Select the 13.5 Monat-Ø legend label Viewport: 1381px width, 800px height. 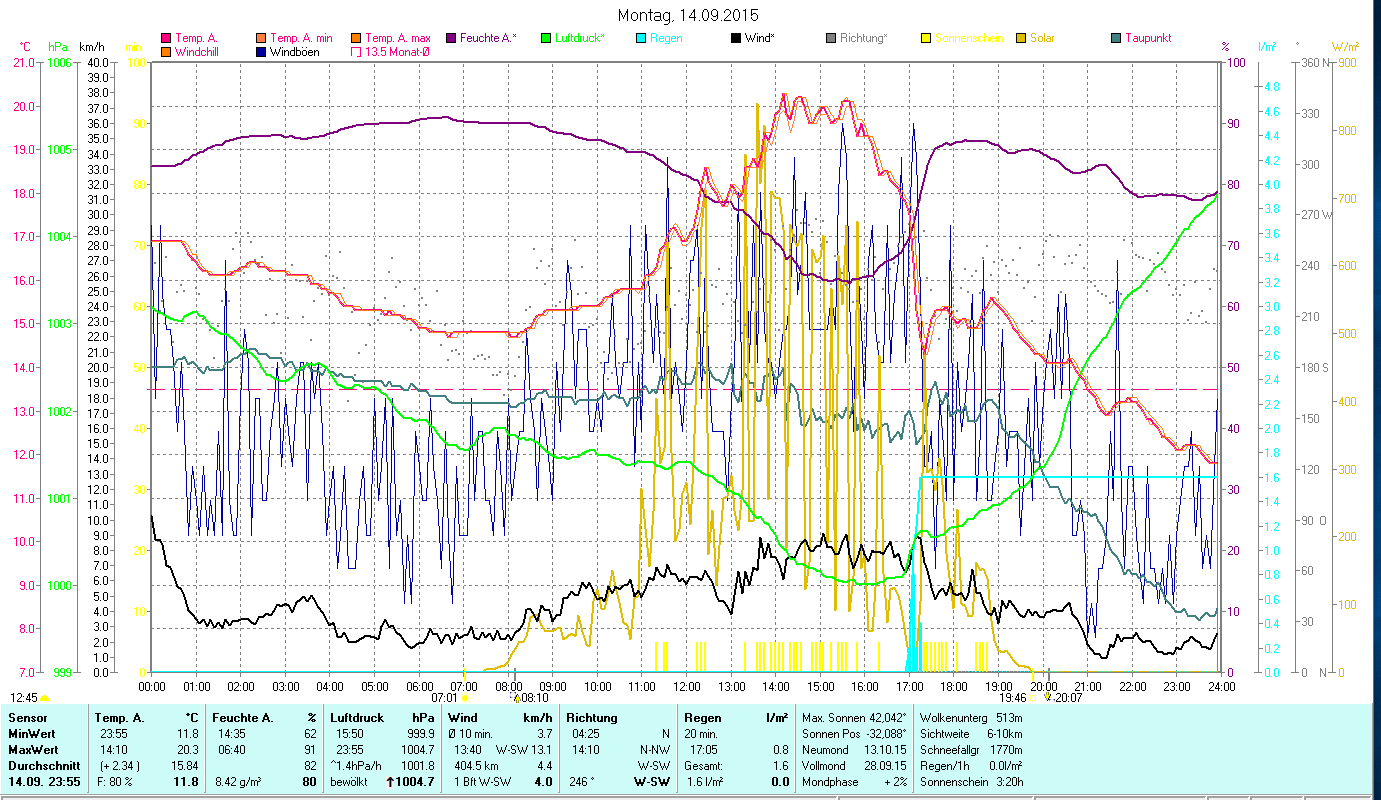point(397,52)
